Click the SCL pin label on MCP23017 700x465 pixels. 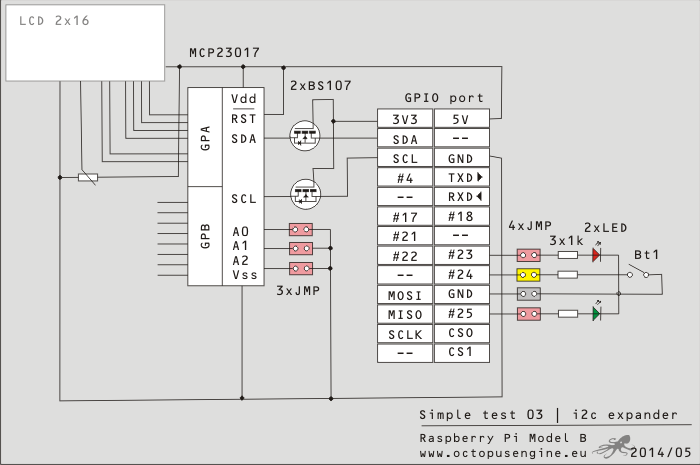pos(244,199)
